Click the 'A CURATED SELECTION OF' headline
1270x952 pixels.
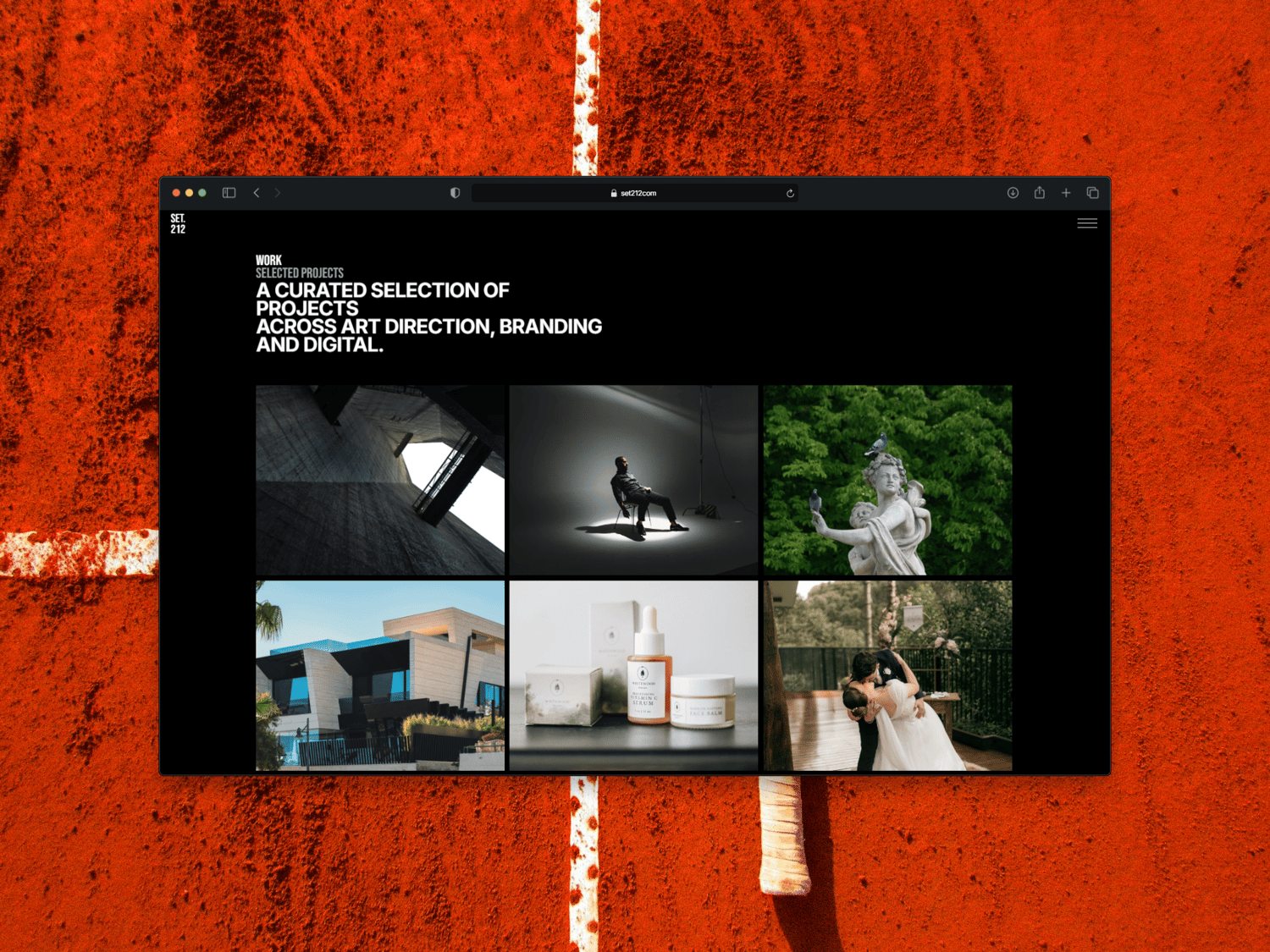click(x=383, y=290)
